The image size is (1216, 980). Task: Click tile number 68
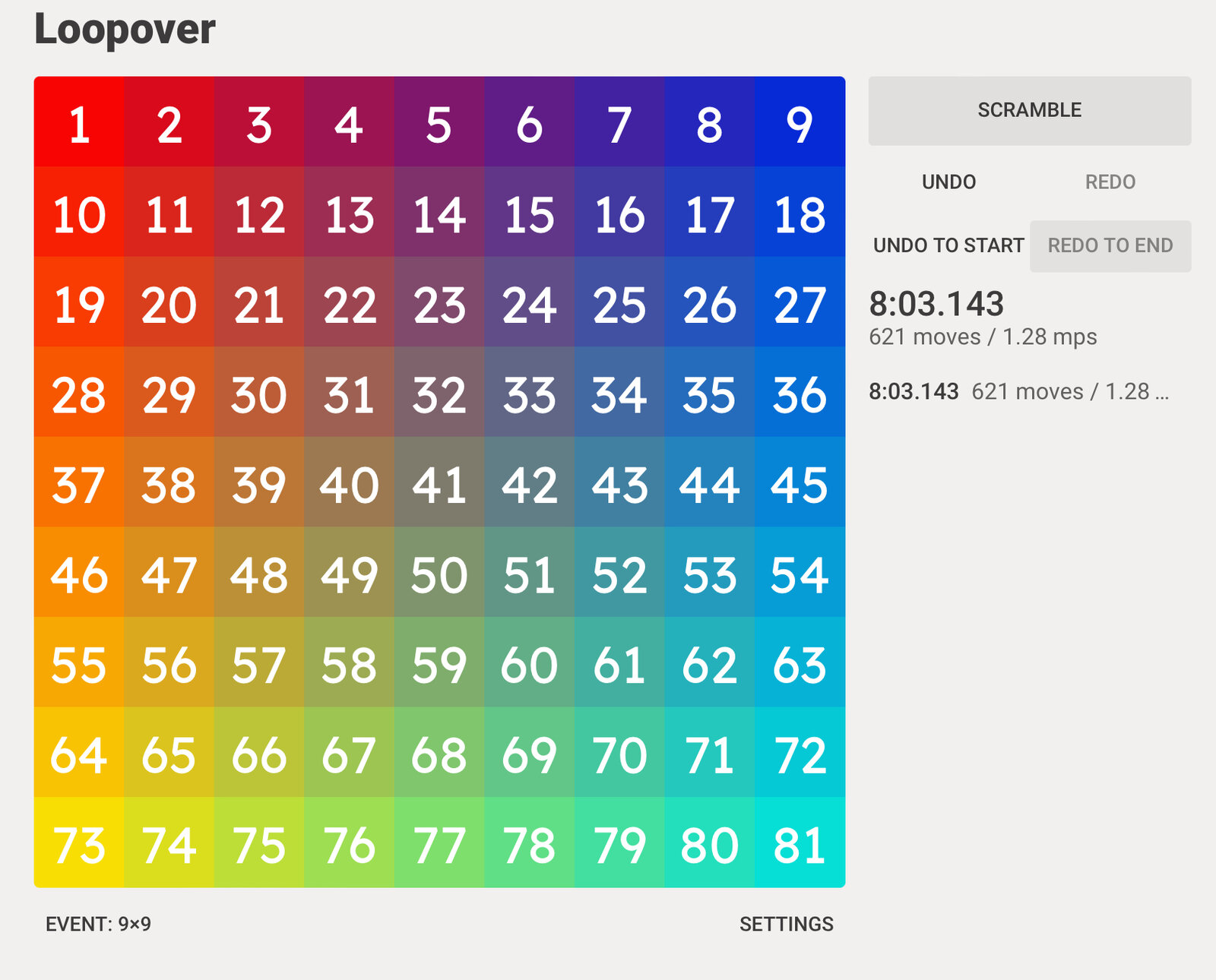[439, 752]
